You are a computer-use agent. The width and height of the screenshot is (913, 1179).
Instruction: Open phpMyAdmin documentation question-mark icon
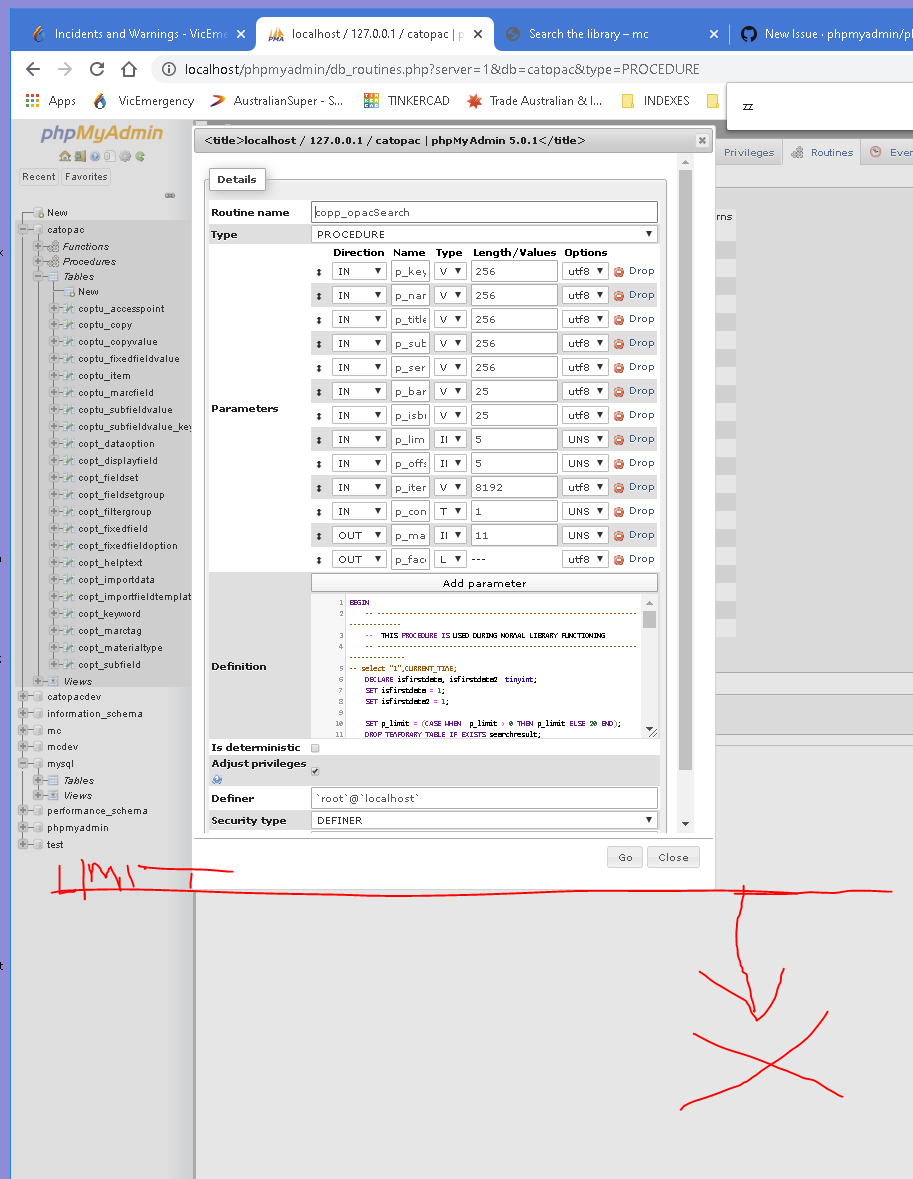(x=95, y=156)
